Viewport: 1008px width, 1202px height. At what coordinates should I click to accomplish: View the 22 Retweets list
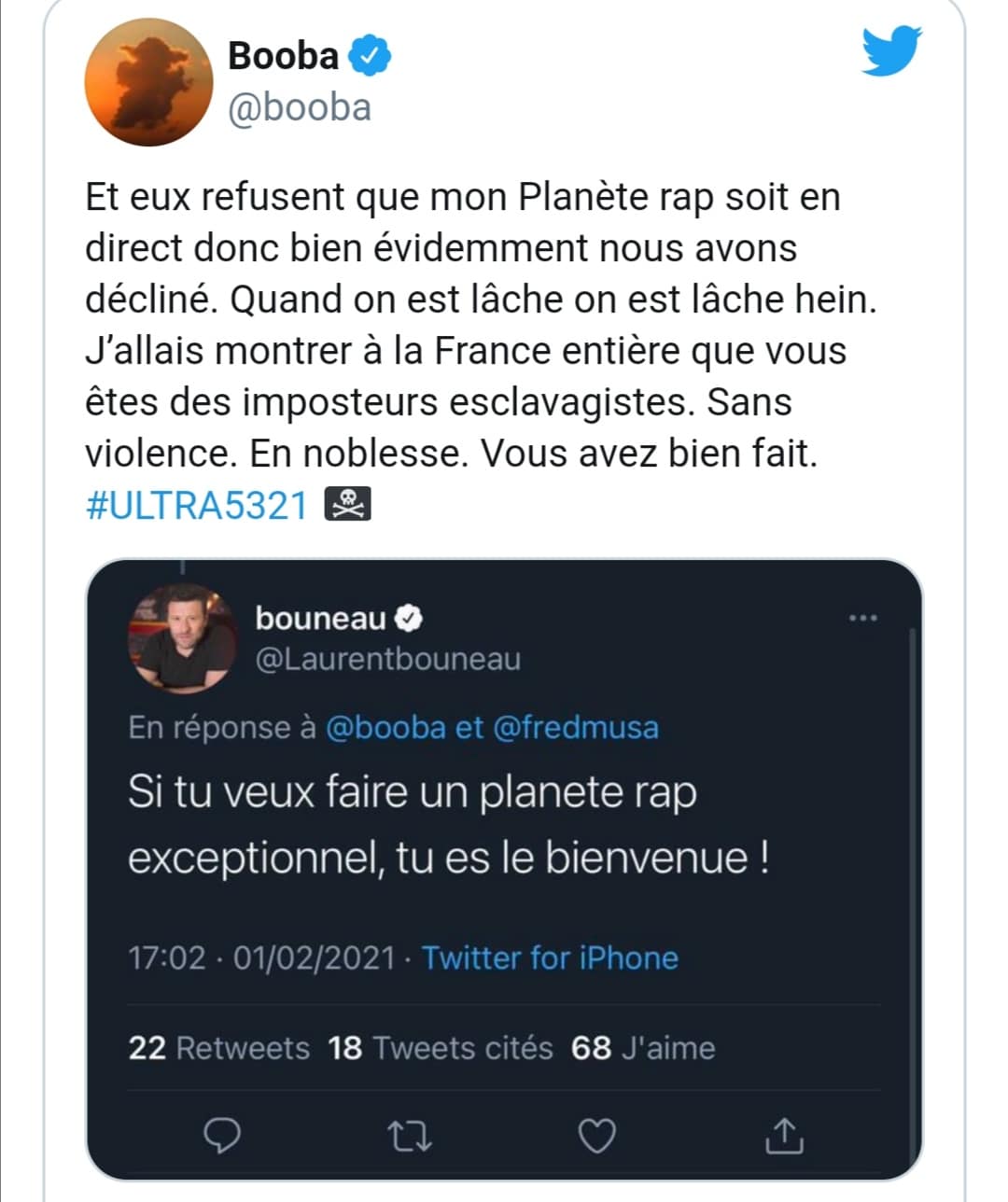[x=218, y=1048]
